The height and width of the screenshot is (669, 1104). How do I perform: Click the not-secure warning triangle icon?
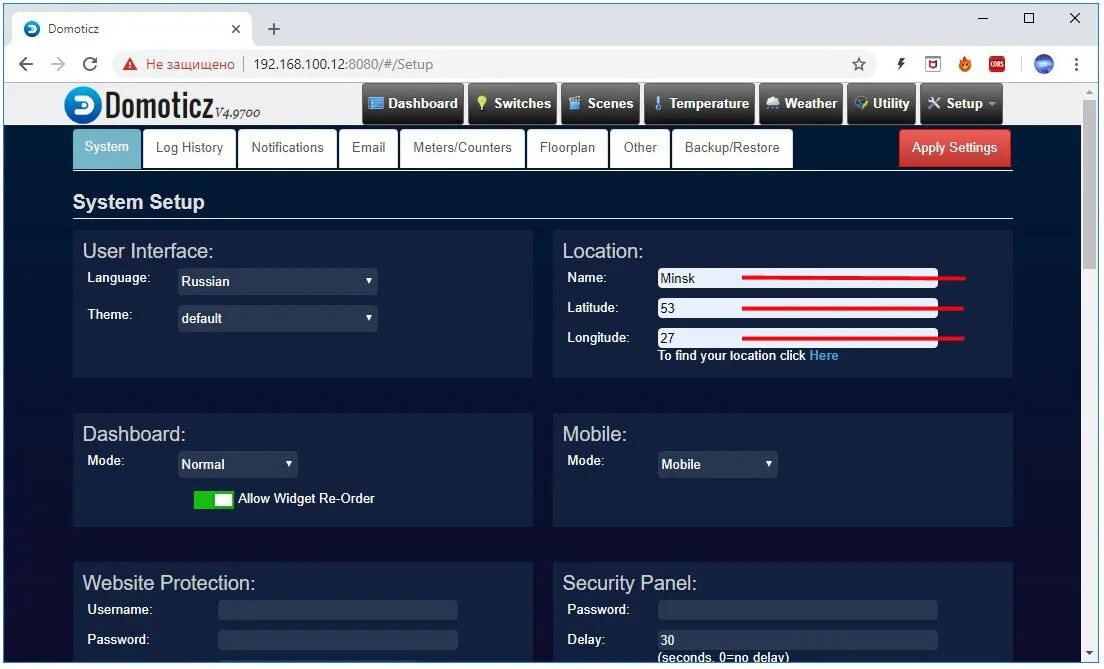[130, 64]
